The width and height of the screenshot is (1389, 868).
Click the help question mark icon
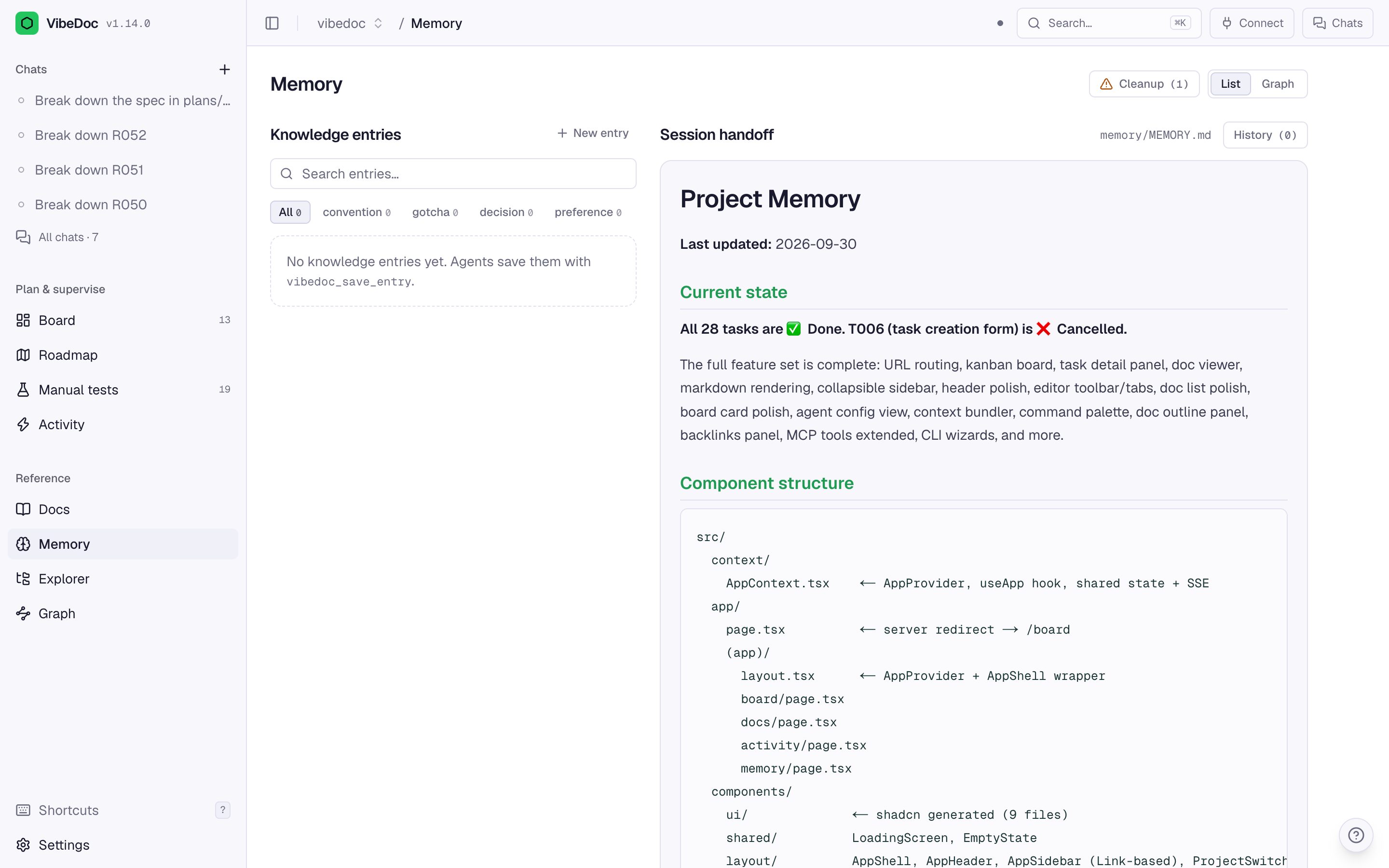pyautogui.click(x=1356, y=835)
